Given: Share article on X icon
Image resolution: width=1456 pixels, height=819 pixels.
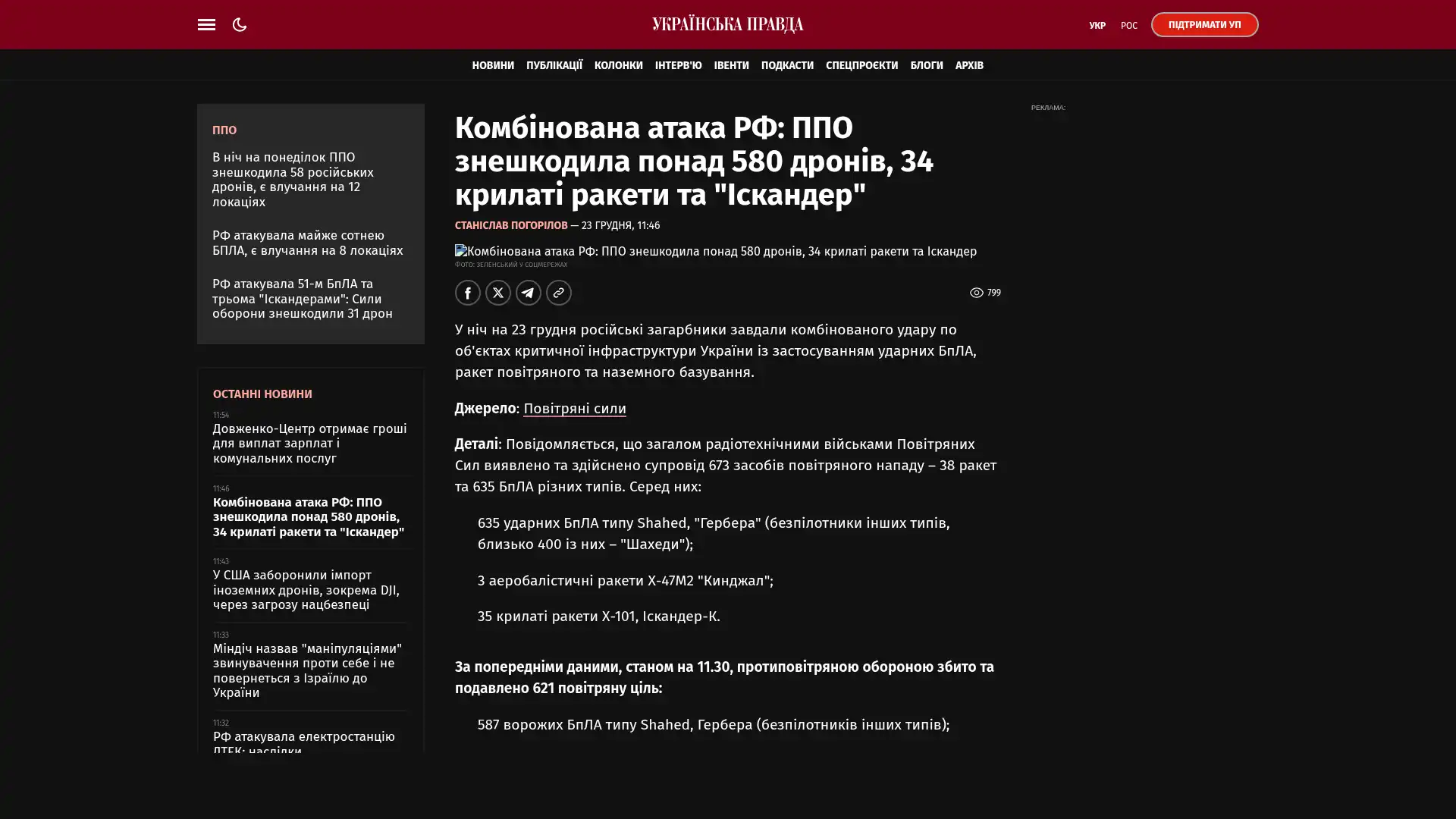Looking at the screenshot, I should pos(497,293).
